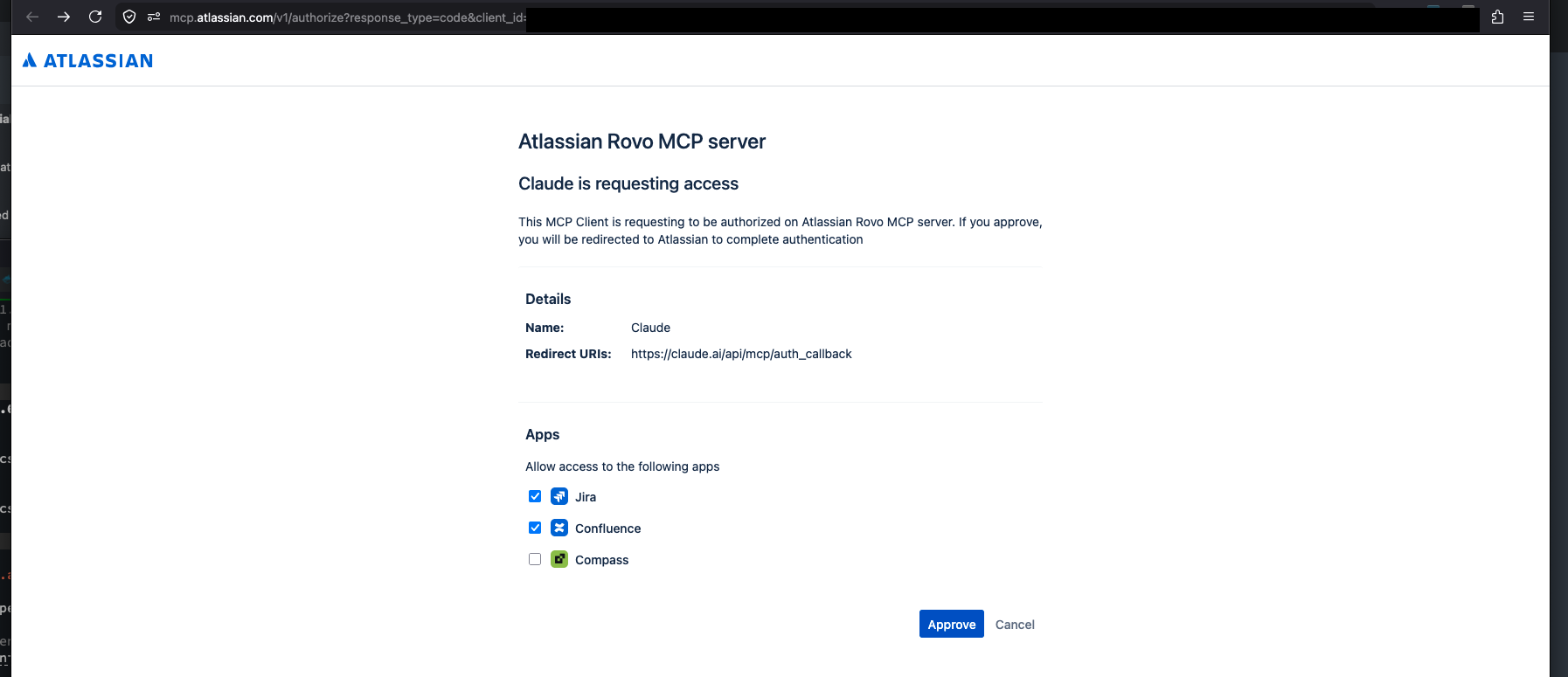Click the Confluence app icon

coord(559,528)
